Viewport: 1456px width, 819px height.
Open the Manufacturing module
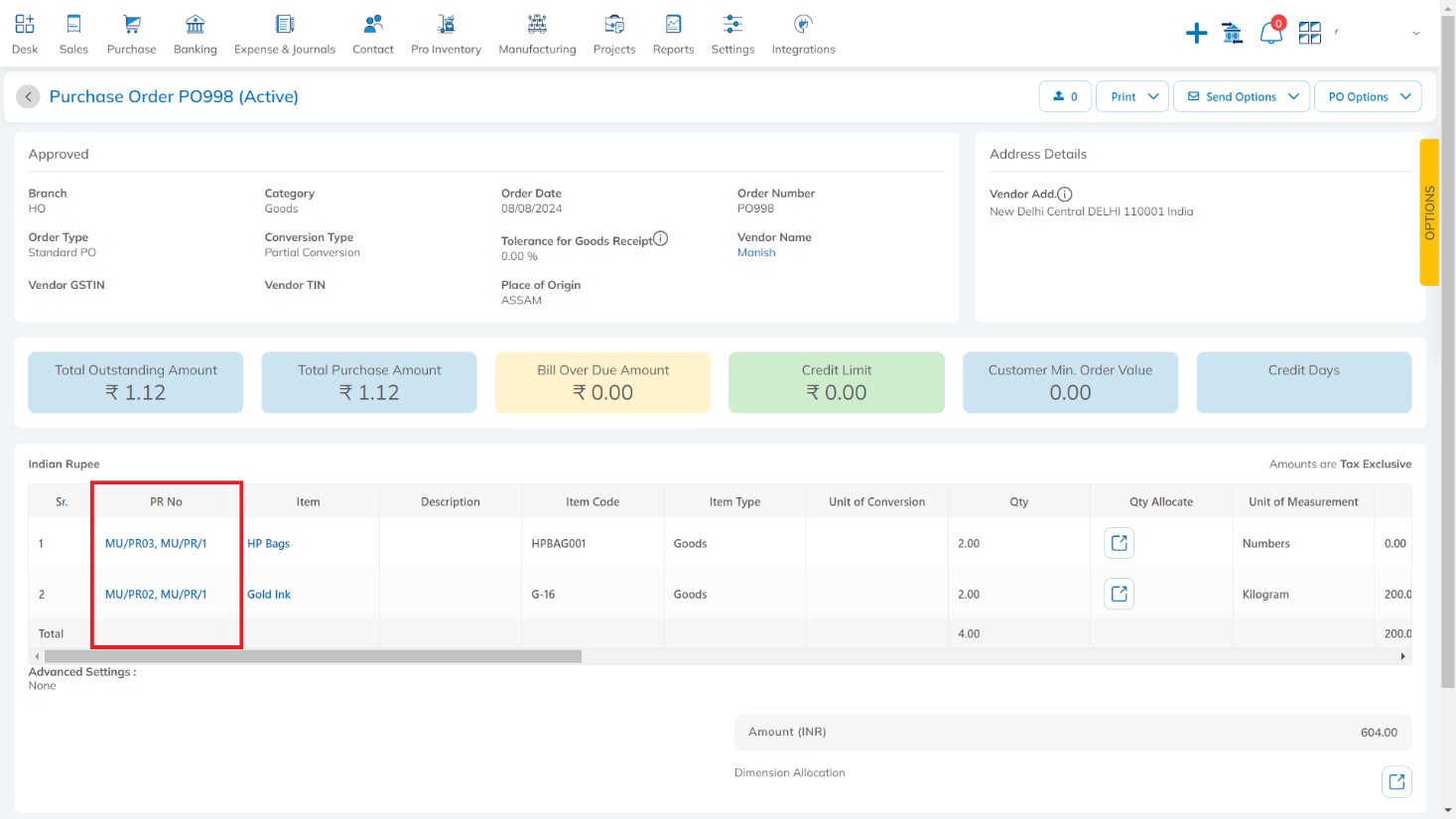[537, 34]
